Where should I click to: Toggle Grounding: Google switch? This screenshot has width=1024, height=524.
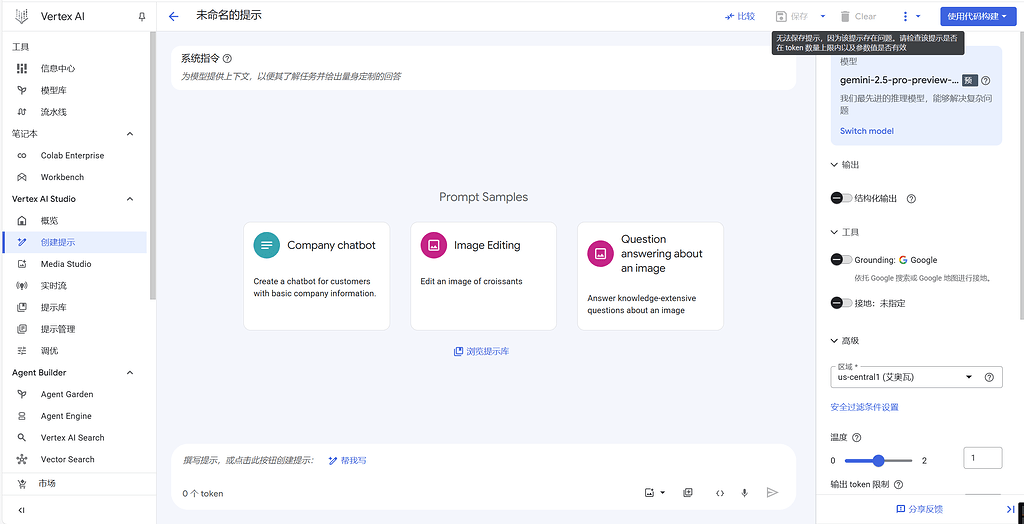[x=841, y=259]
